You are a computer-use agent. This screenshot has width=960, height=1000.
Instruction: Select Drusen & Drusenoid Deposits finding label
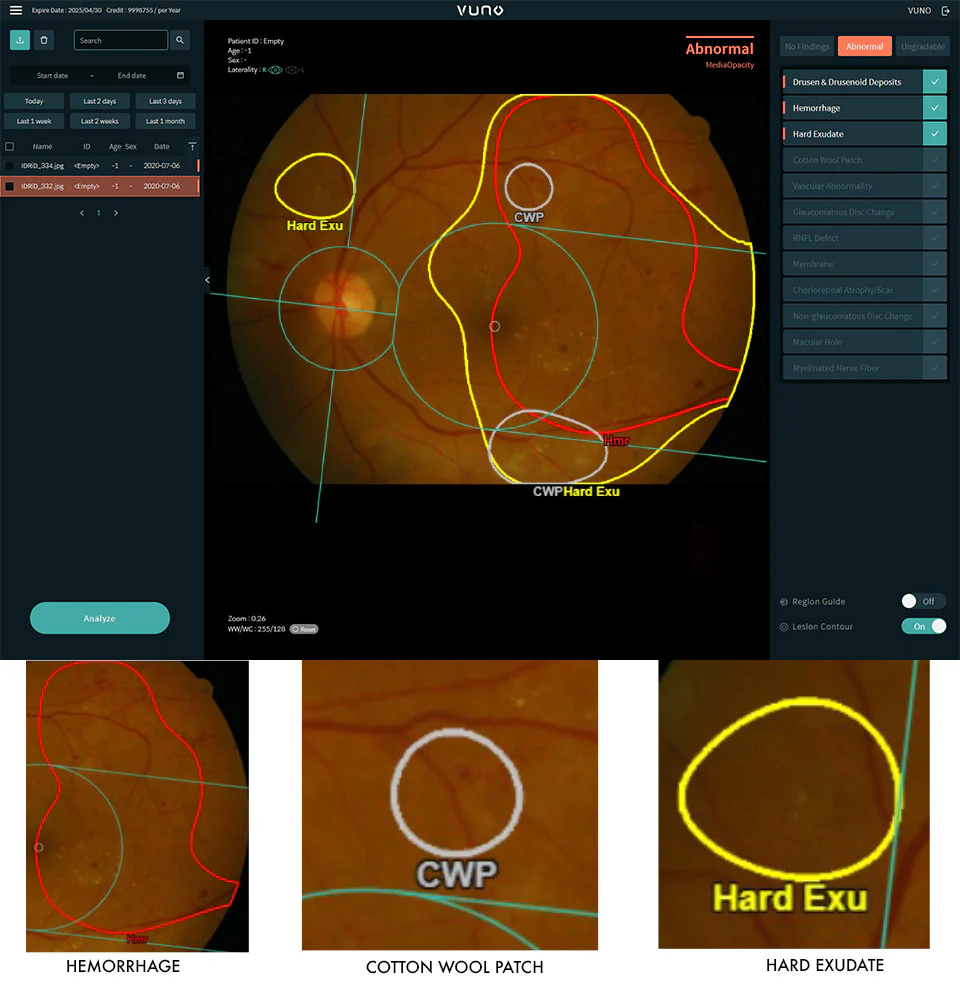846,82
